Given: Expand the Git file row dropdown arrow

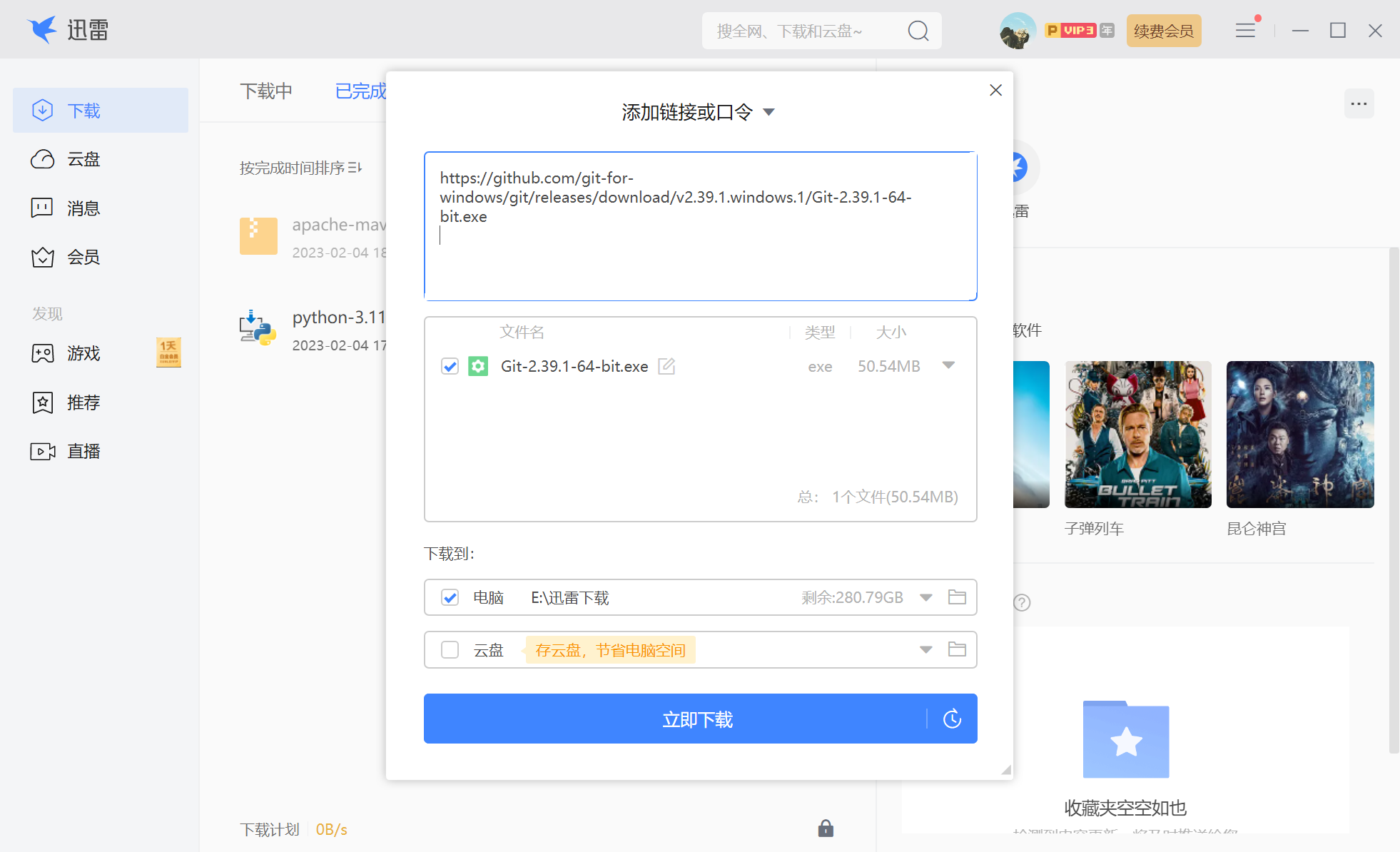Looking at the screenshot, I should pyautogui.click(x=948, y=365).
